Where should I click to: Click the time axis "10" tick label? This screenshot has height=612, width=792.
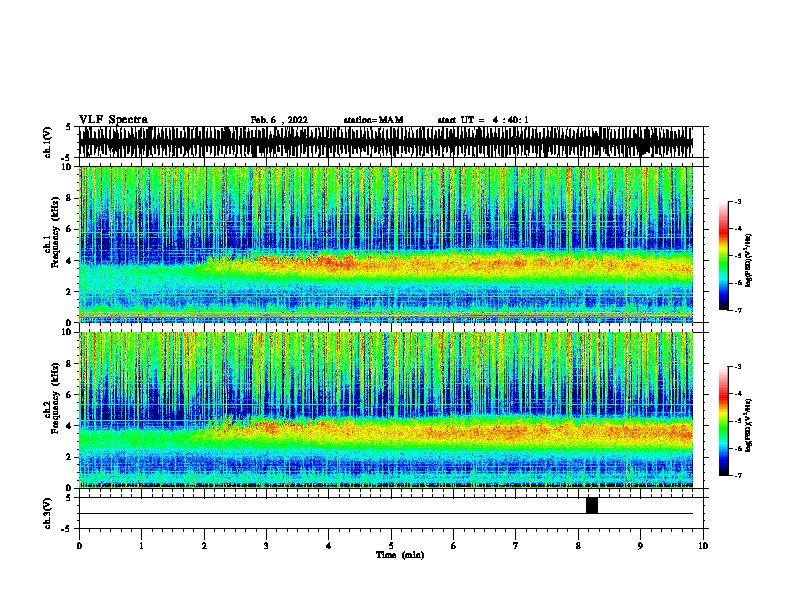[703, 545]
